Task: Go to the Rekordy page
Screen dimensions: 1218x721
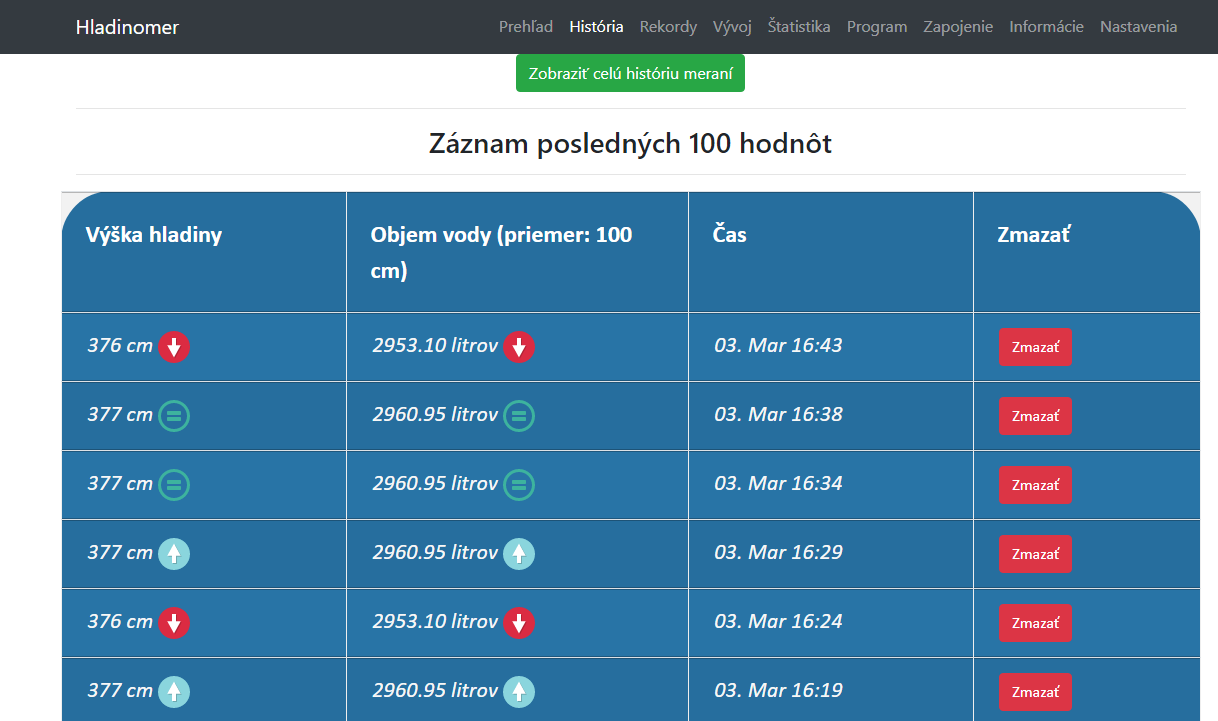Action: (x=668, y=27)
